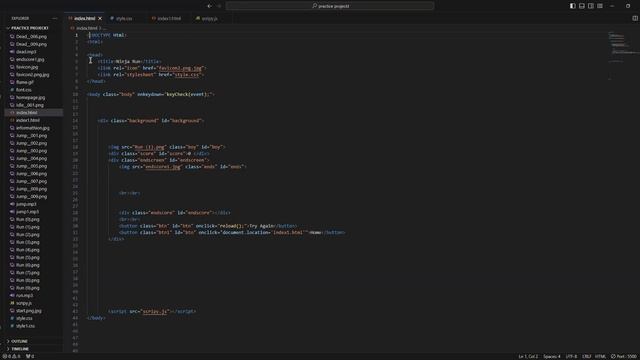Toggle the primary side bar layout icon
640x360 pixels.
(x=573, y=6)
